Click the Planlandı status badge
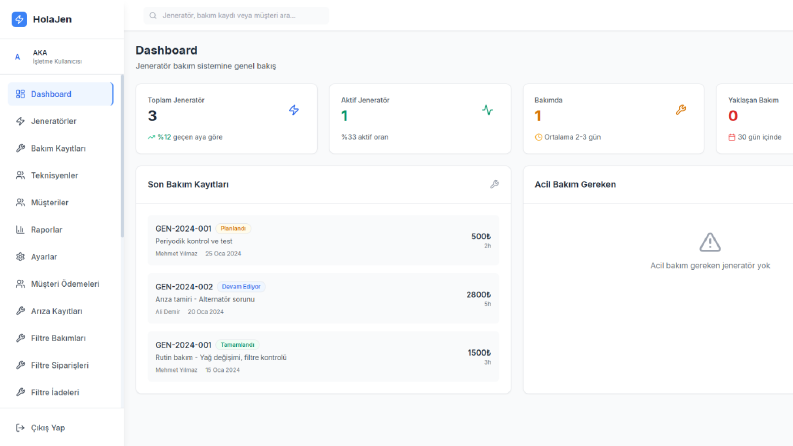The width and height of the screenshot is (793, 446). 233,229
